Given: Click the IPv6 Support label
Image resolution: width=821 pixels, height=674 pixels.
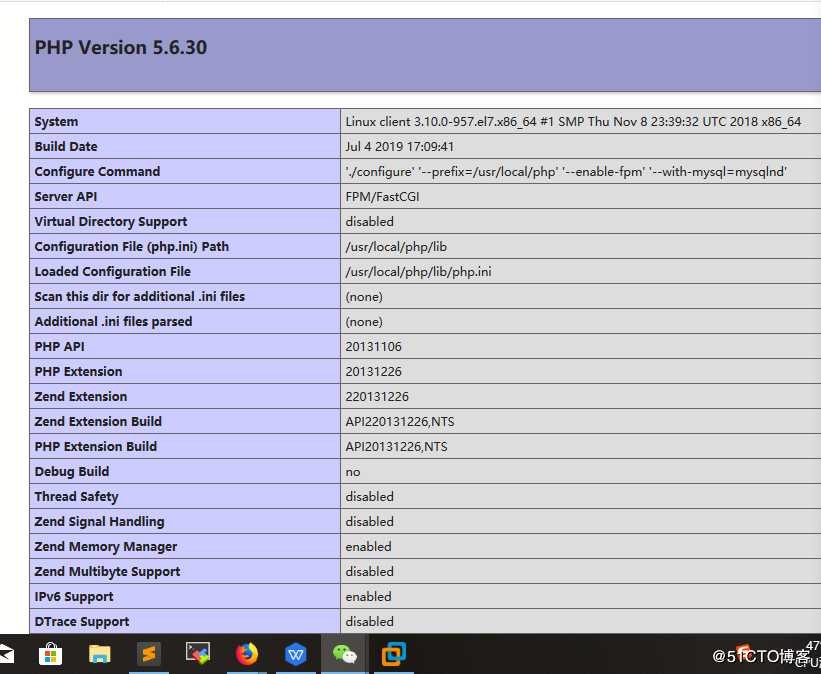Looking at the screenshot, I should [x=74, y=597].
